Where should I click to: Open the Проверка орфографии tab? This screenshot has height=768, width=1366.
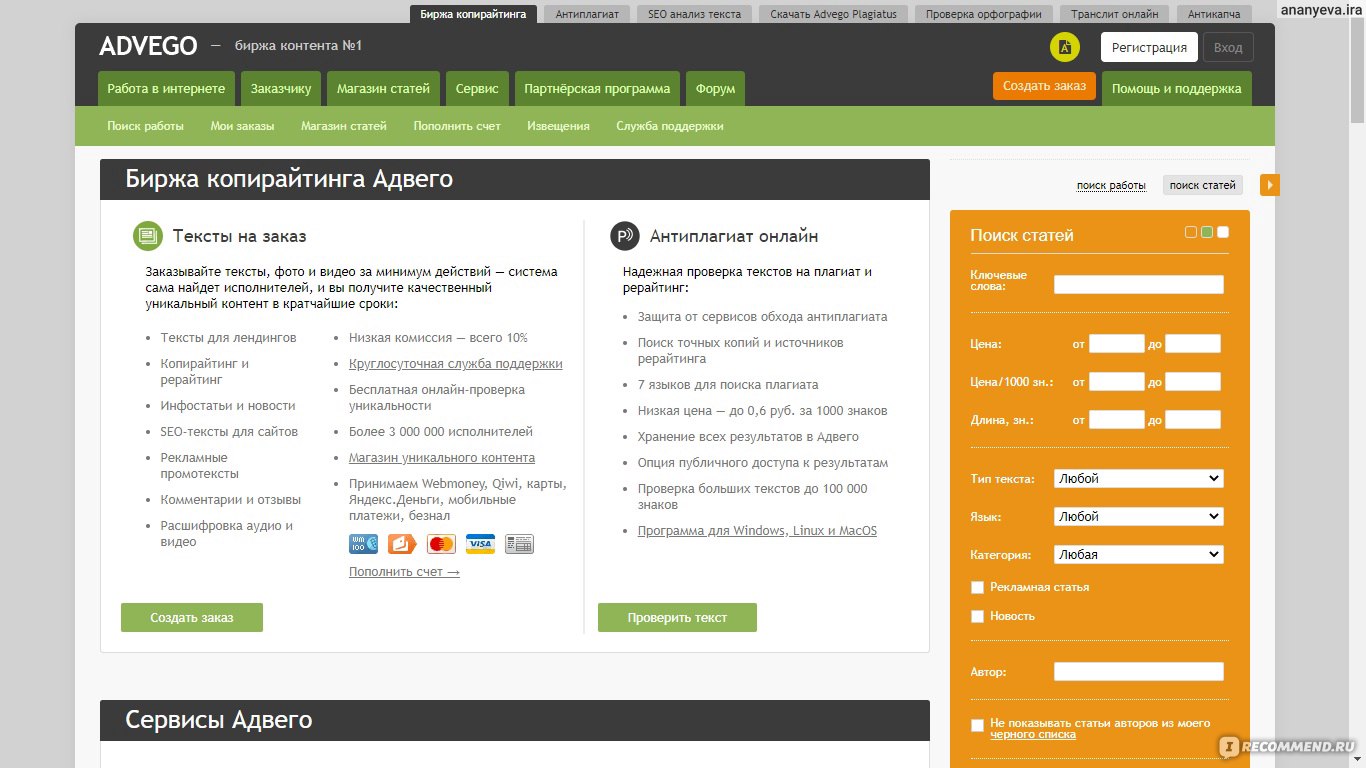[983, 14]
